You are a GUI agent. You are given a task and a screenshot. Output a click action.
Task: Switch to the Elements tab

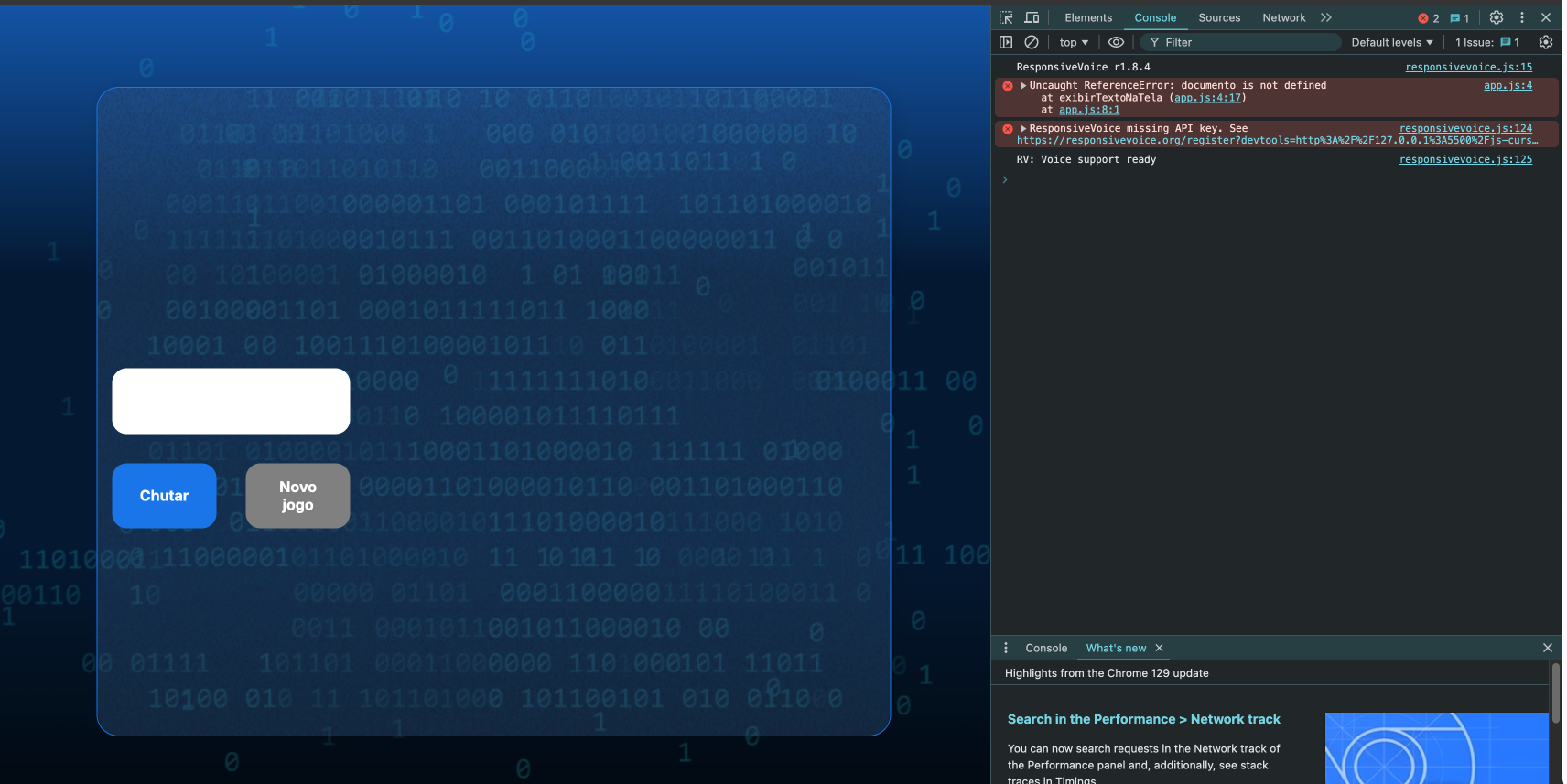(x=1088, y=17)
